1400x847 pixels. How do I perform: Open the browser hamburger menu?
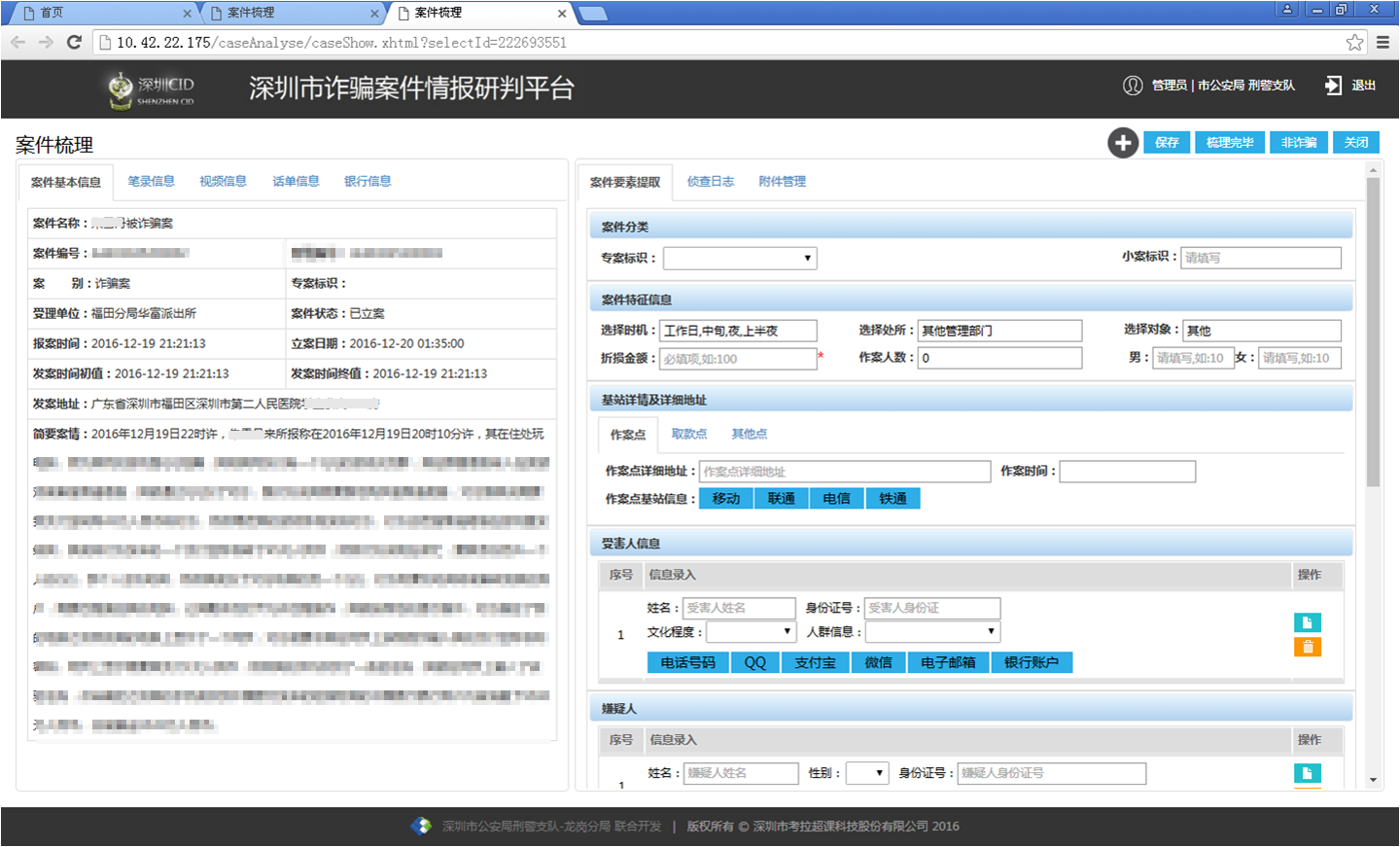(x=1382, y=42)
